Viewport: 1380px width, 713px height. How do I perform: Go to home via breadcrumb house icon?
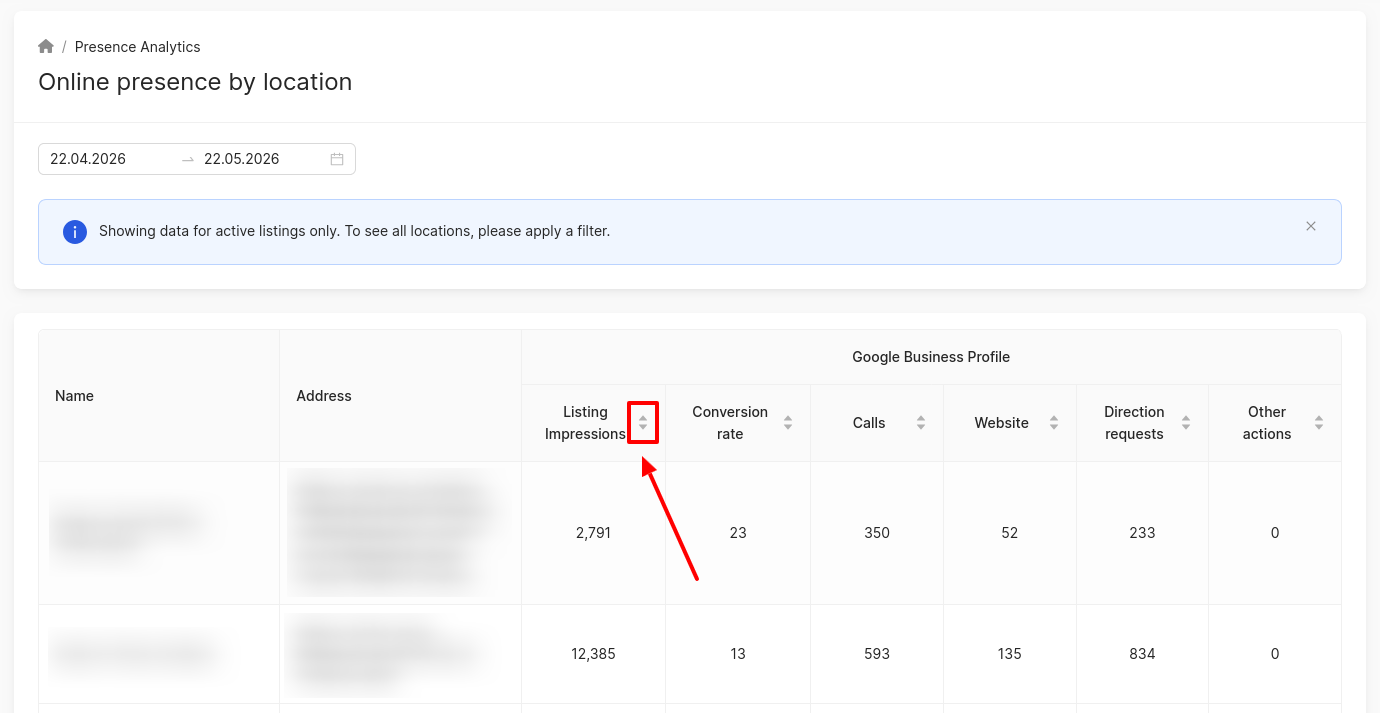(46, 47)
